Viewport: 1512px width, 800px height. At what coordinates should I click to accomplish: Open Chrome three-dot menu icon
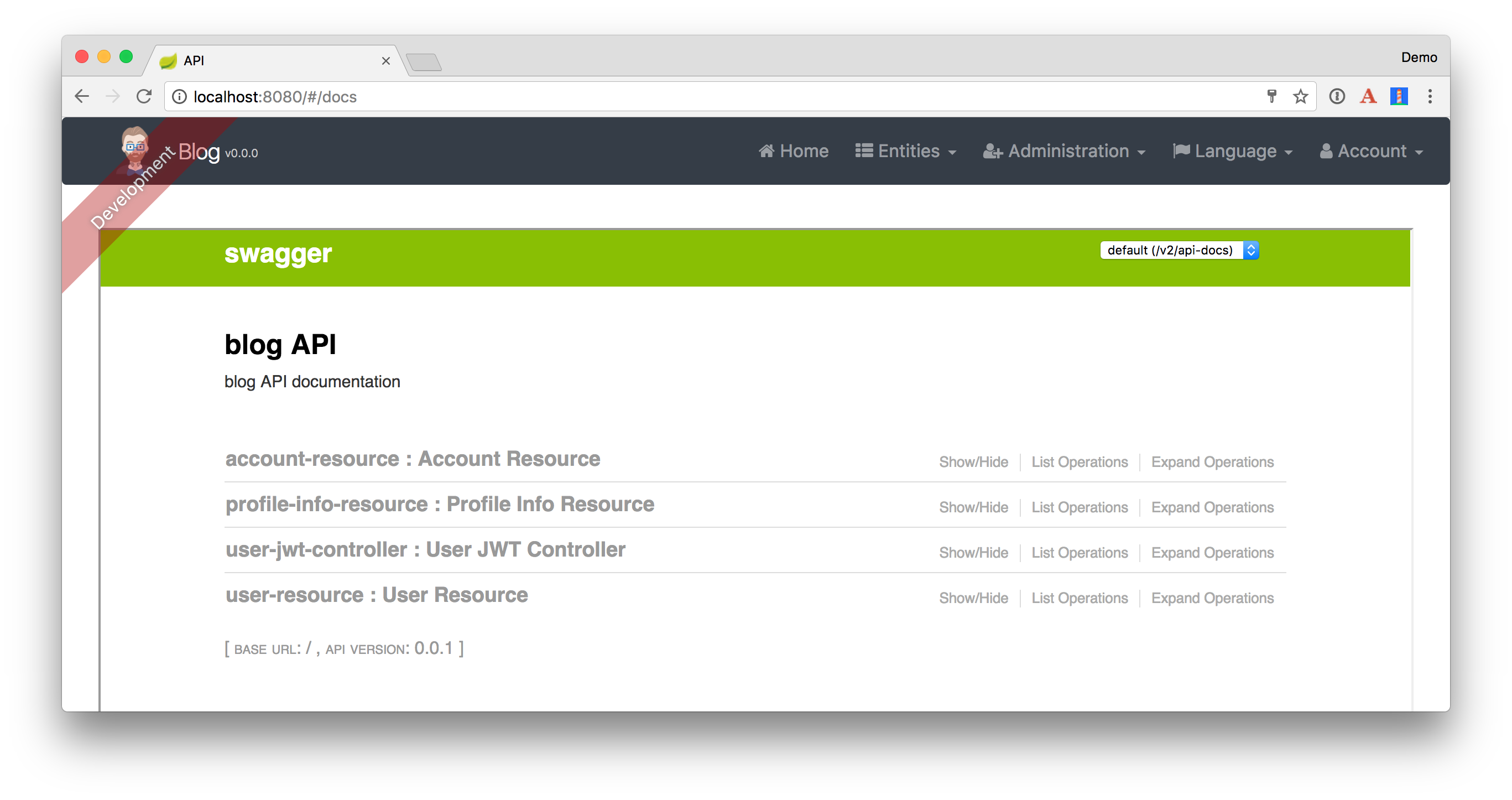coord(1430,96)
